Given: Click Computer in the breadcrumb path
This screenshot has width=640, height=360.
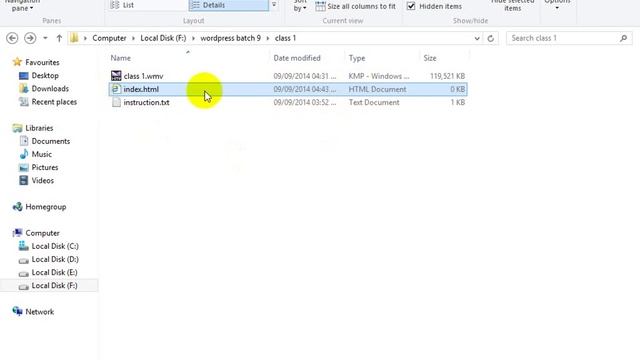Looking at the screenshot, I should tap(109, 38).
